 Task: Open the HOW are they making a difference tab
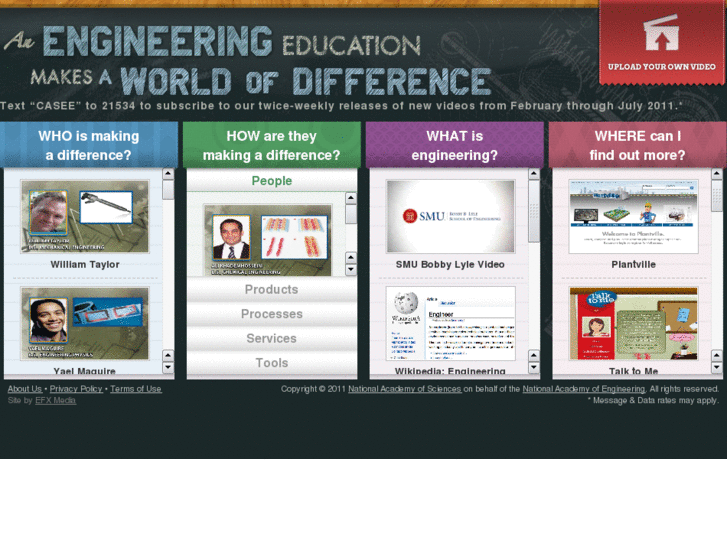(x=271, y=145)
